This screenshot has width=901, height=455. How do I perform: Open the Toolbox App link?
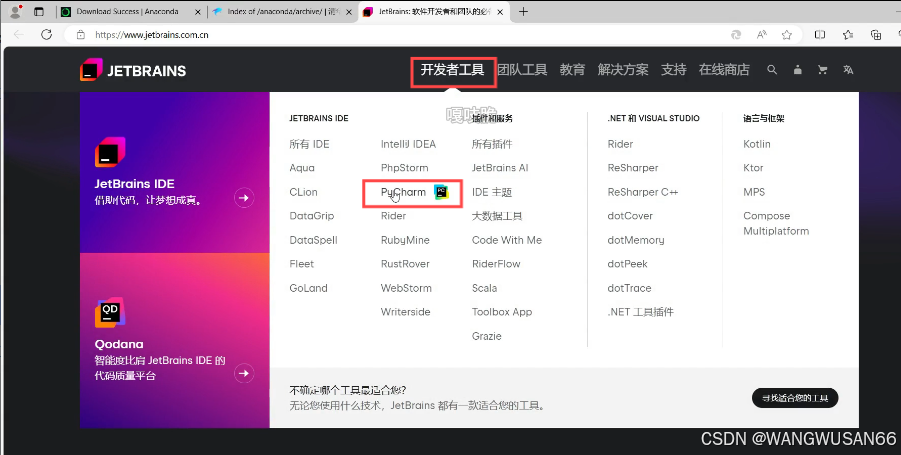coord(502,312)
